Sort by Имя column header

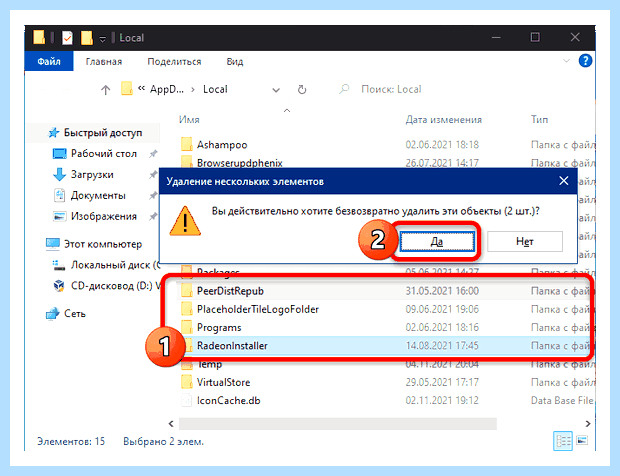pos(189,119)
